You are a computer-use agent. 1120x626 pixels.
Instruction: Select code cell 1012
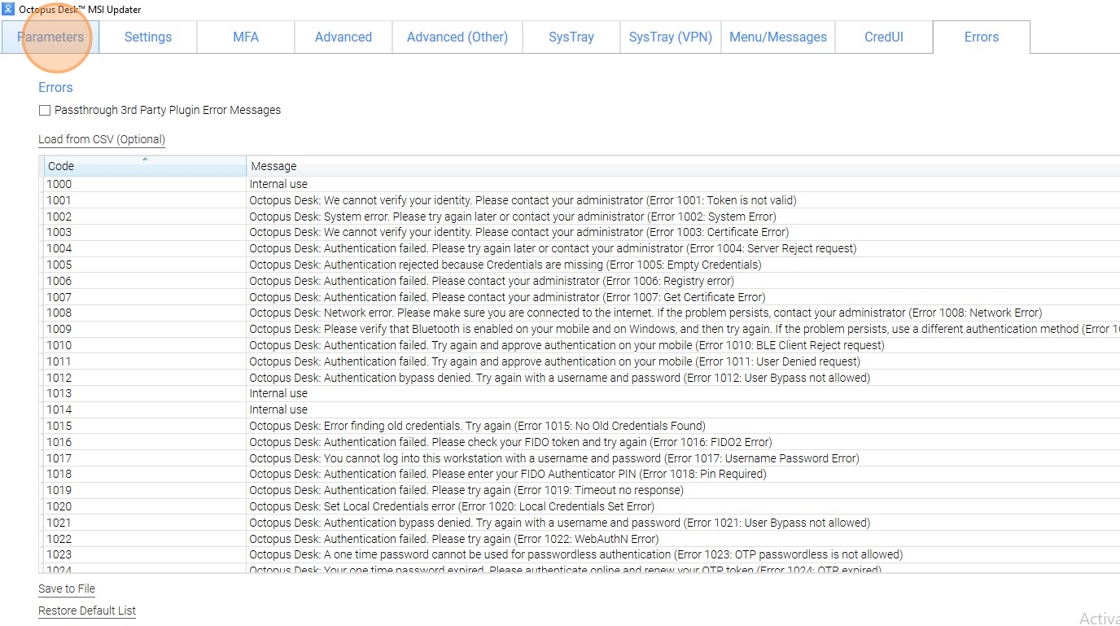tap(143, 378)
